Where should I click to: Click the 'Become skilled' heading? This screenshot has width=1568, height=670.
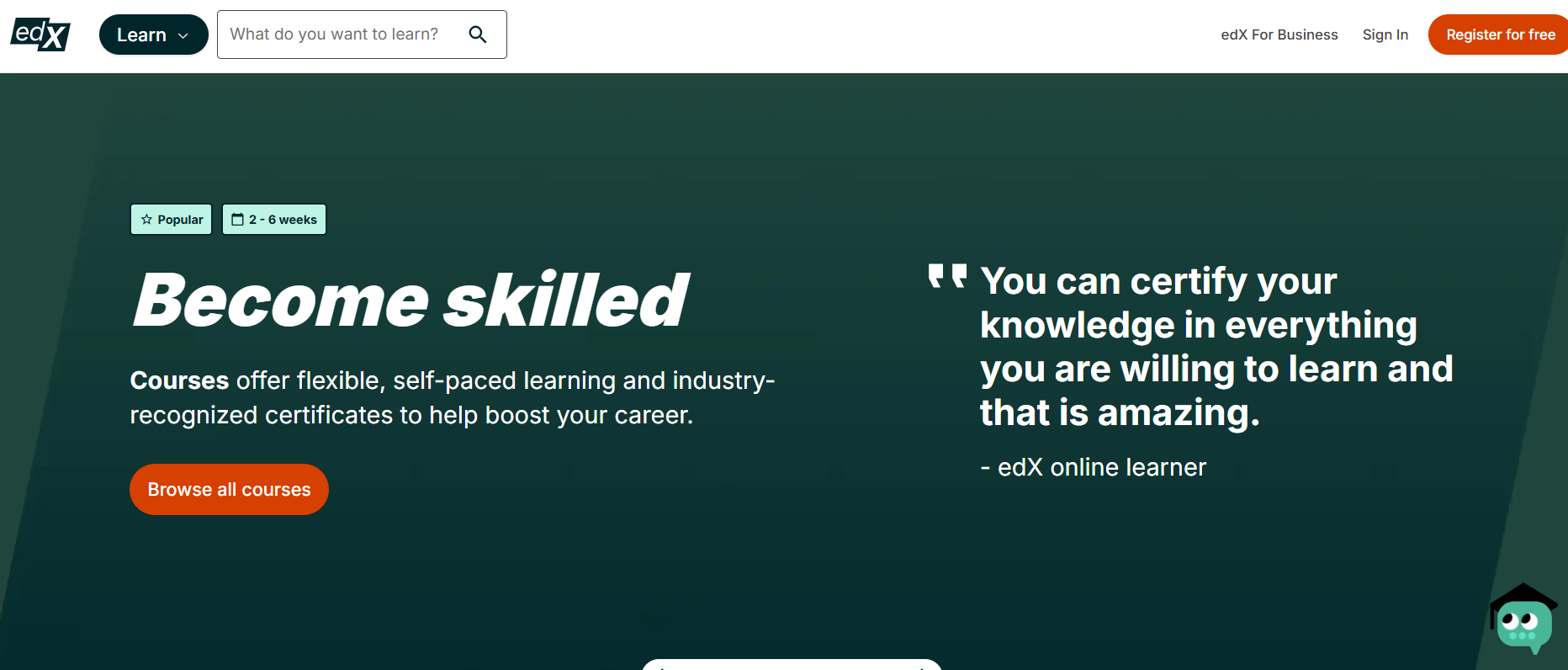click(x=411, y=300)
